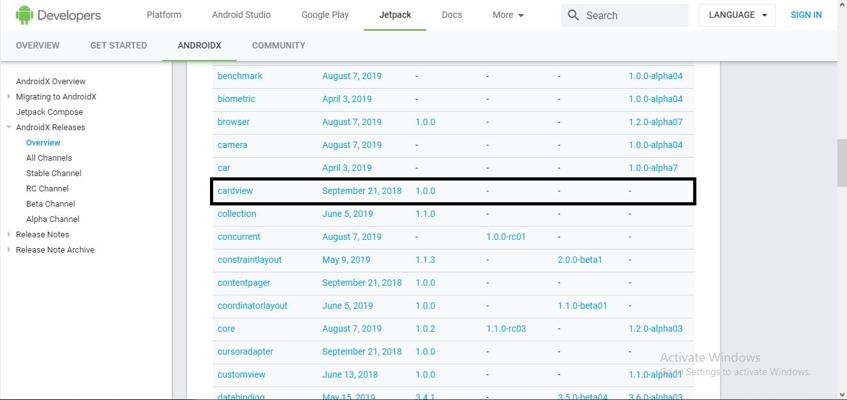
Task: Open All Channels in sidebar
Action: click(49, 158)
